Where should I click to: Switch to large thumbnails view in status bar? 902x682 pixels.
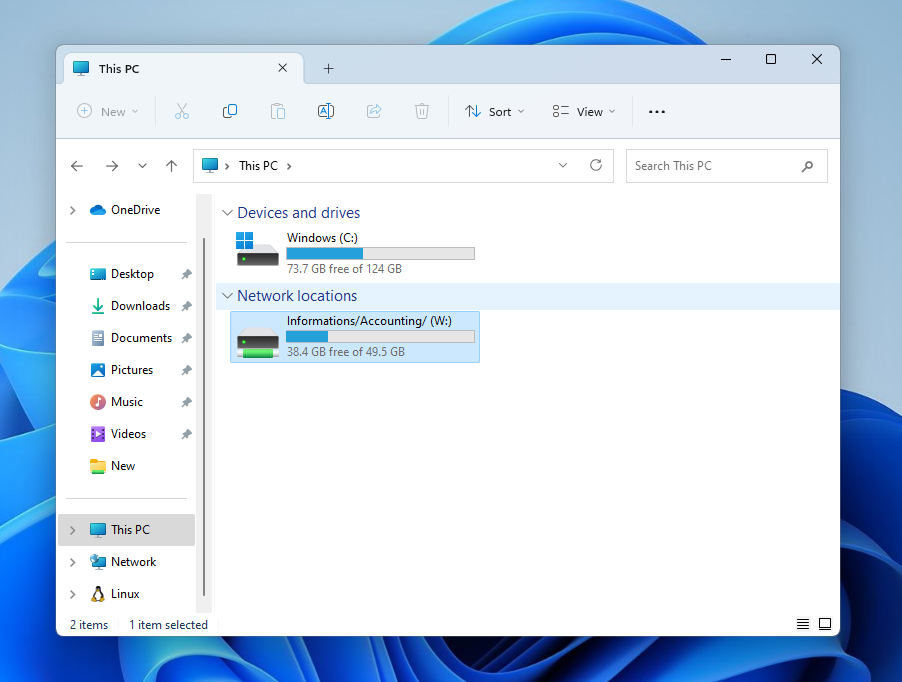[x=825, y=624]
